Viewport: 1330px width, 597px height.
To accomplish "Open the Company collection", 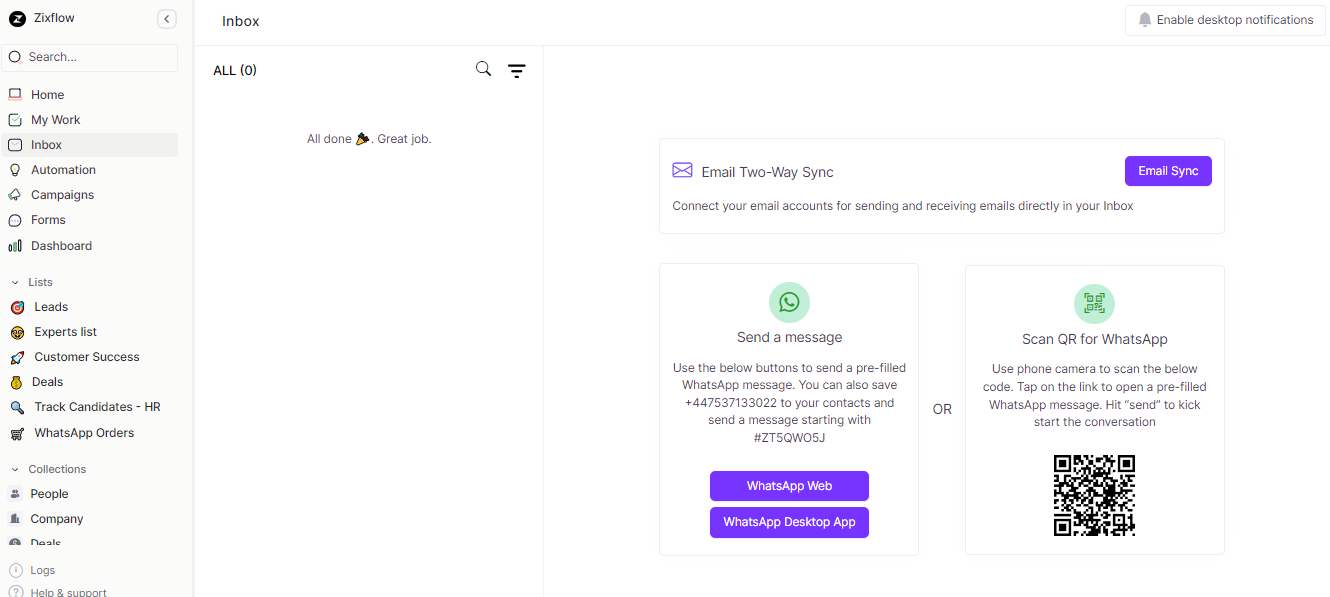I will [56, 518].
